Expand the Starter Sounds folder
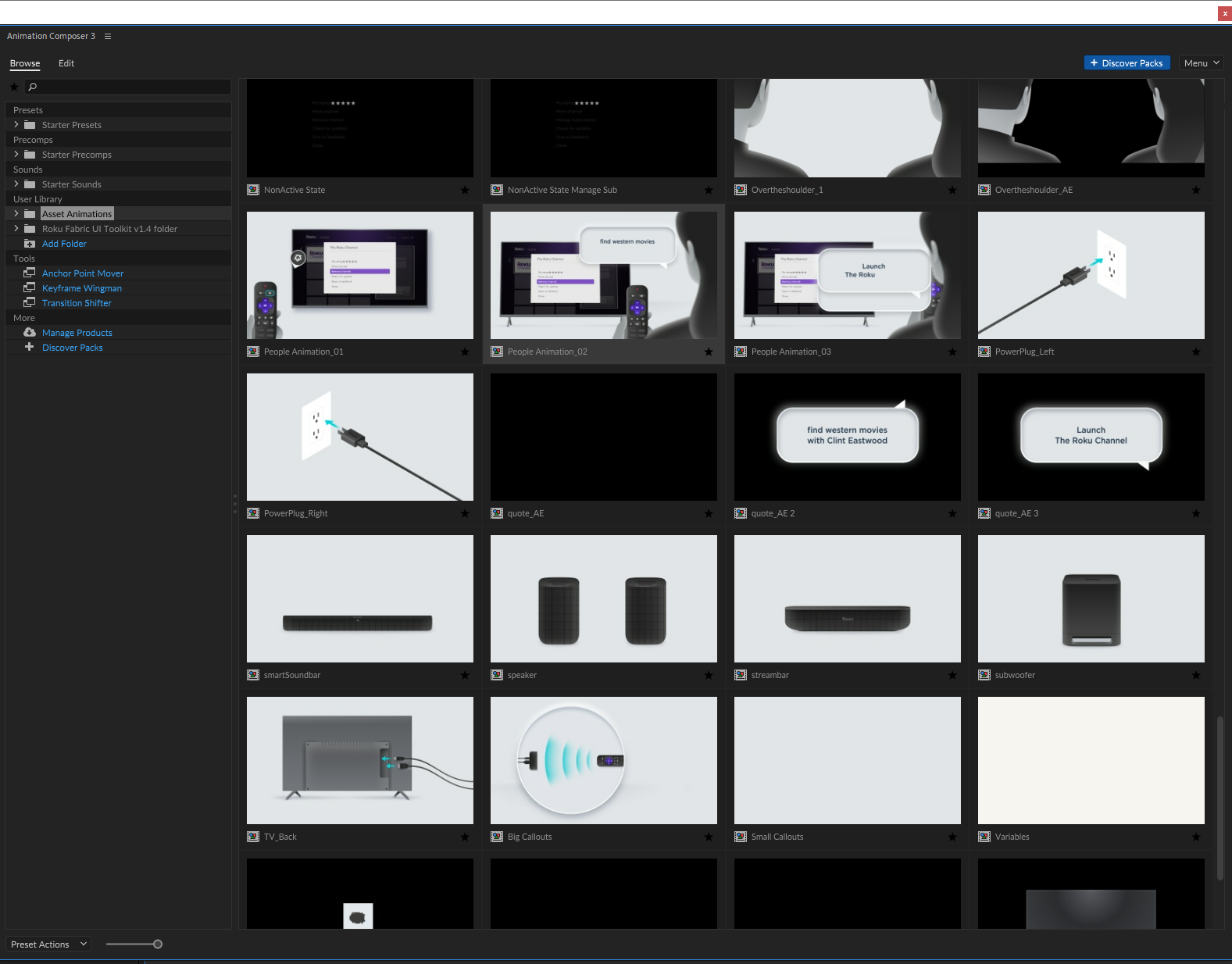 pyautogui.click(x=16, y=184)
